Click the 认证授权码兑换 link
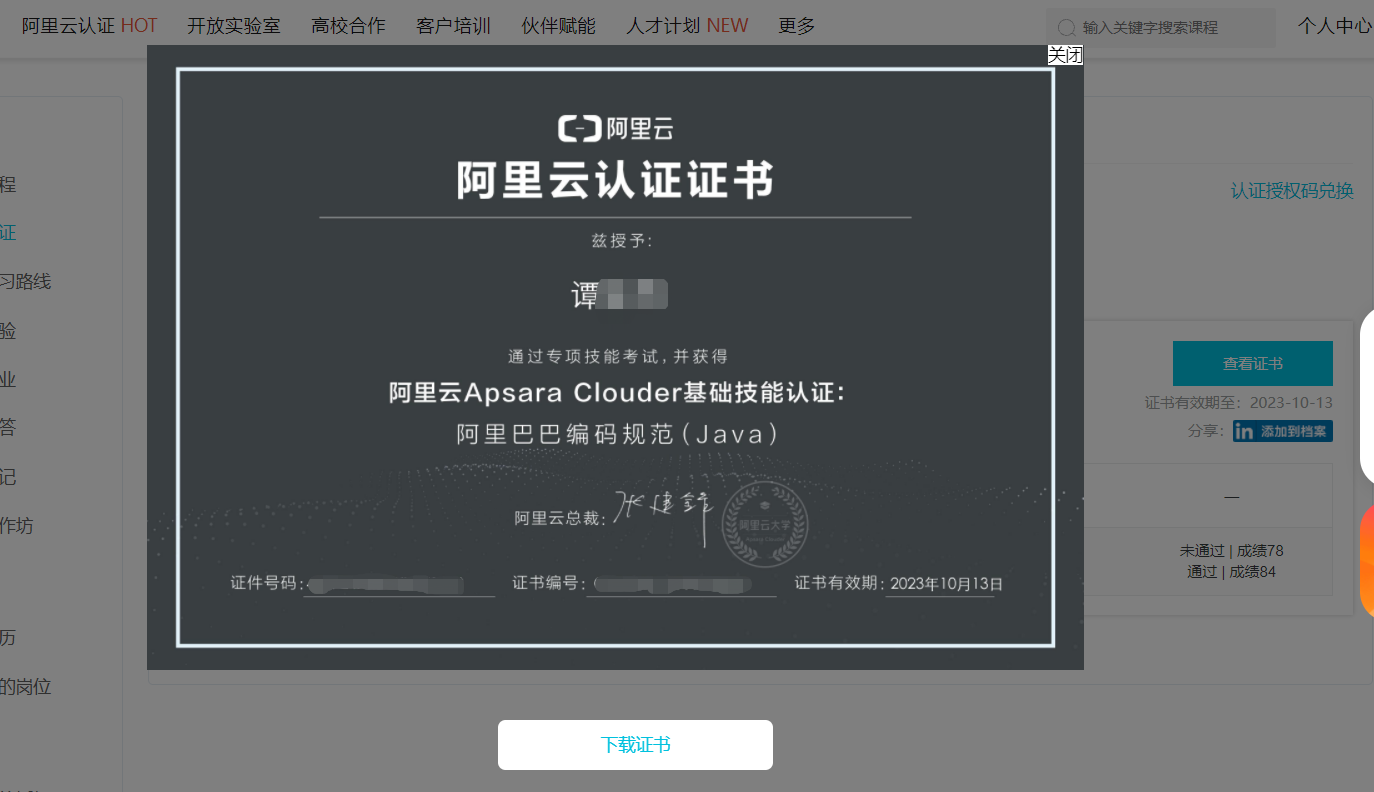1374x792 pixels. pyautogui.click(x=1292, y=191)
